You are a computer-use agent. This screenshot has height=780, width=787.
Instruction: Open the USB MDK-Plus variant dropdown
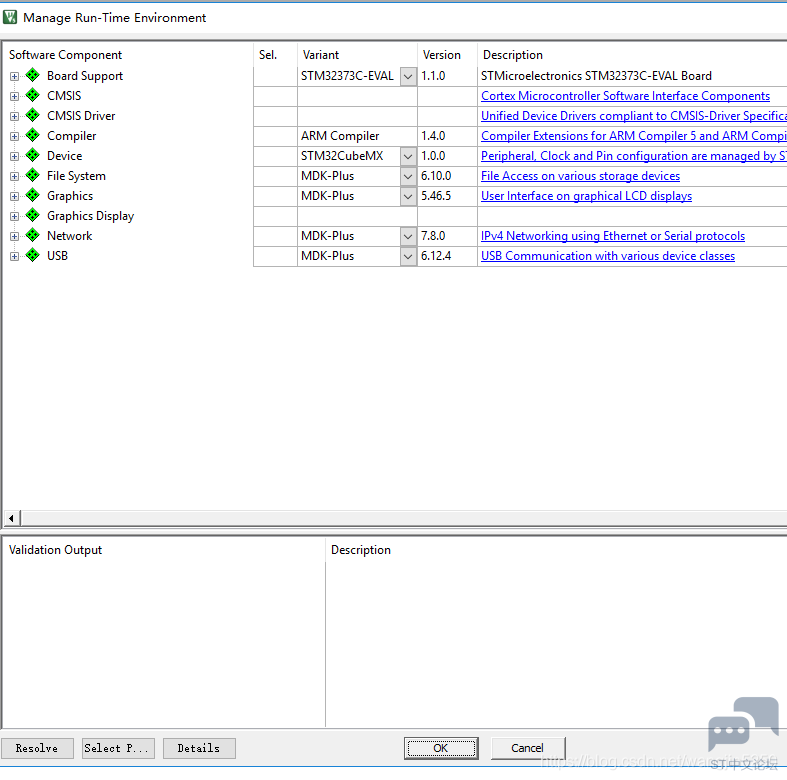point(408,256)
